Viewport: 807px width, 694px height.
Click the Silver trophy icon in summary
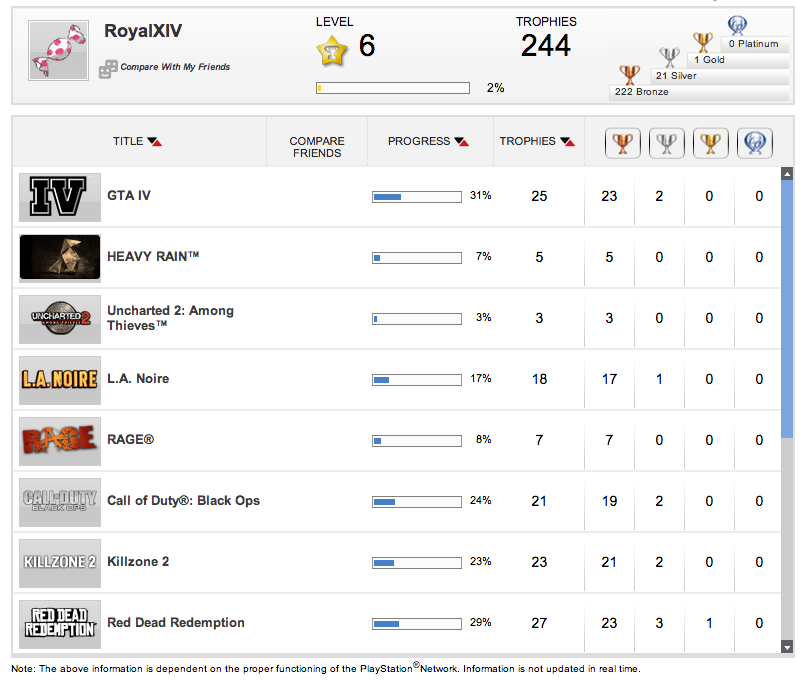pyautogui.click(x=669, y=57)
